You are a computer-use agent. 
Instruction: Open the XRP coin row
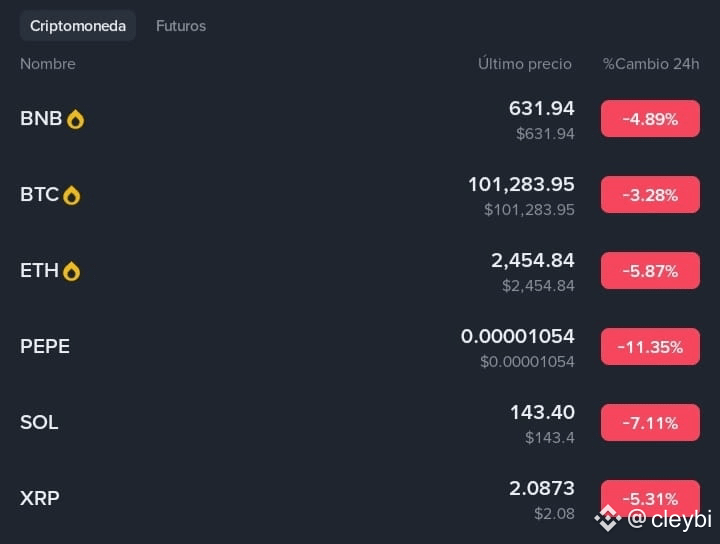(360, 499)
